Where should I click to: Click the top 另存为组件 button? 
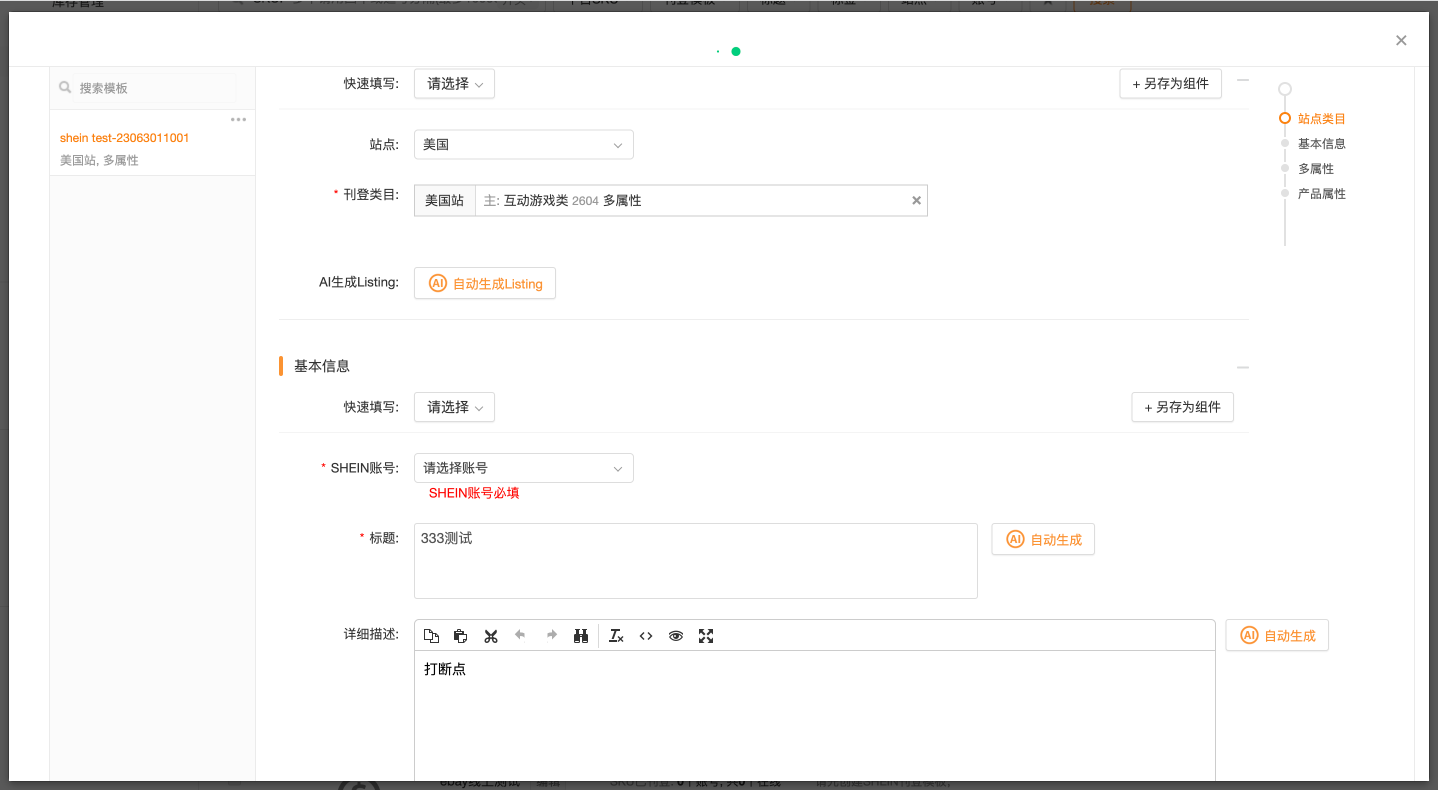(1170, 85)
